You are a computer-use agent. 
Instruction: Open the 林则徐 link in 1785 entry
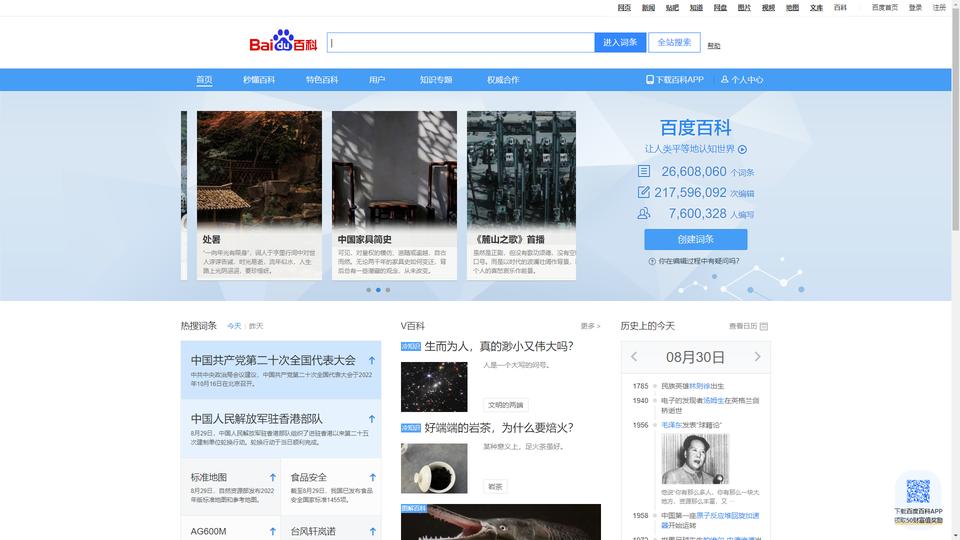(x=699, y=386)
